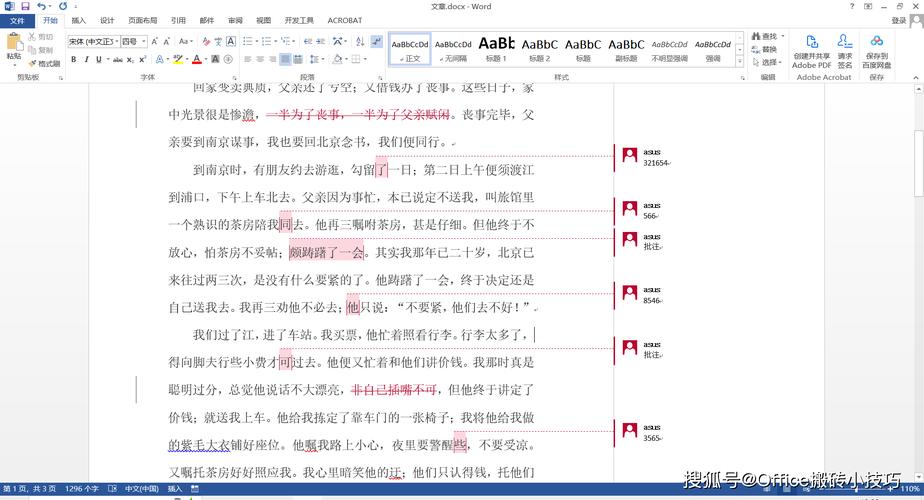This screenshot has width=924, height=500.
Task: Apply yellow text highlight color
Action: (x=178, y=60)
